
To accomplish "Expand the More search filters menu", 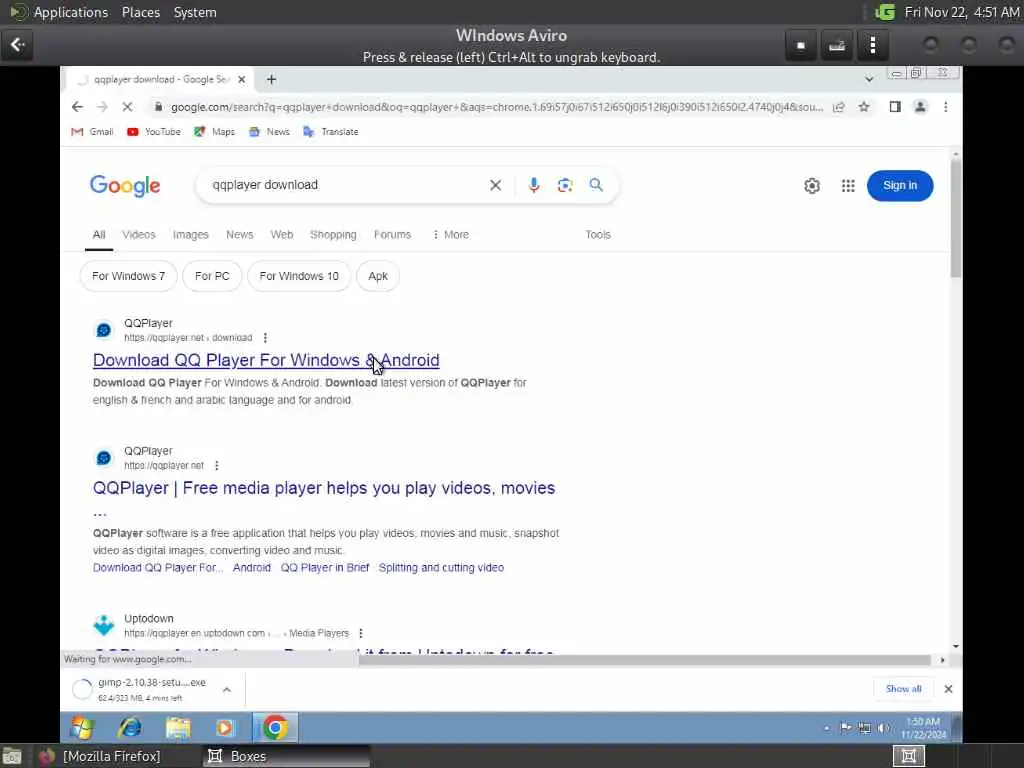I will (x=451, y=234).
